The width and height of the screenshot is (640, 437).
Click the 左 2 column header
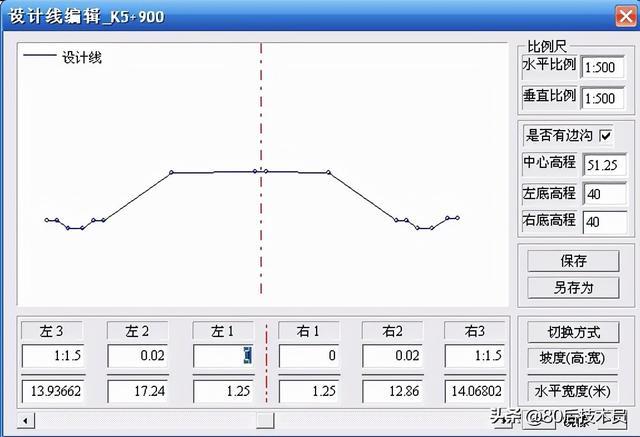[x=138, y=331]
